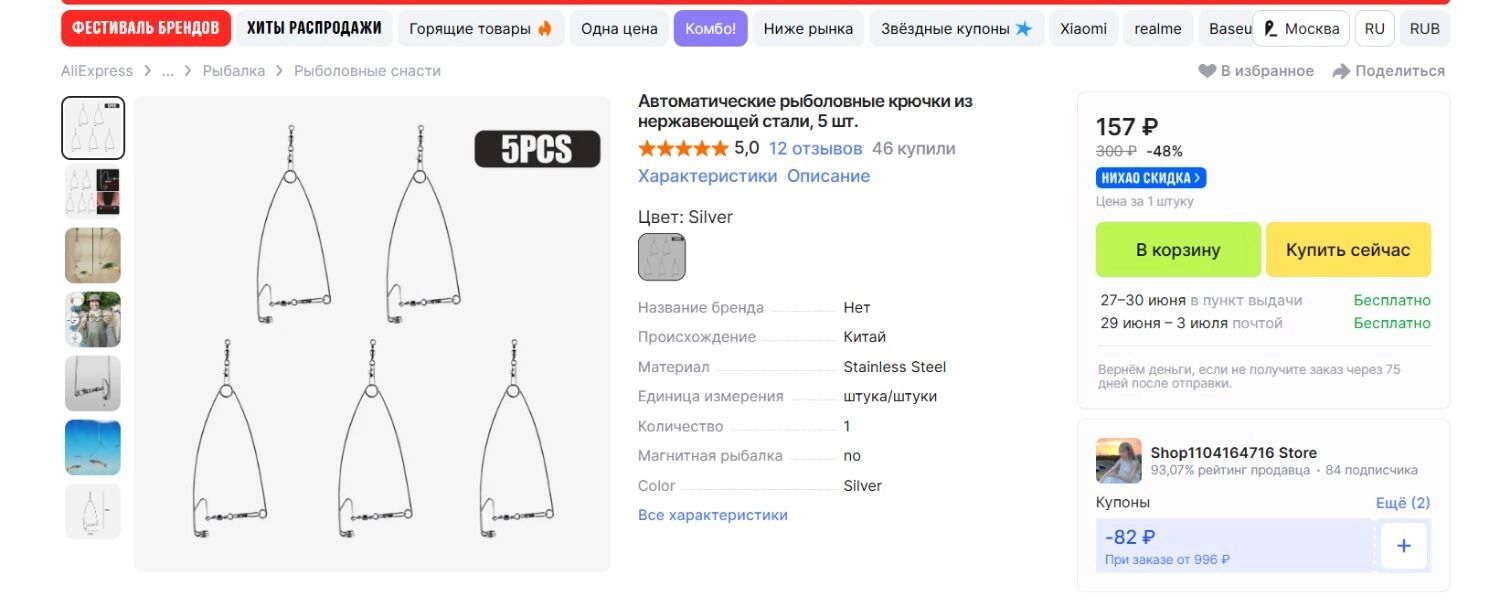Screen dimensions: 1500x606
Task: Switch to the Характеристики tab
Action: 707,176
